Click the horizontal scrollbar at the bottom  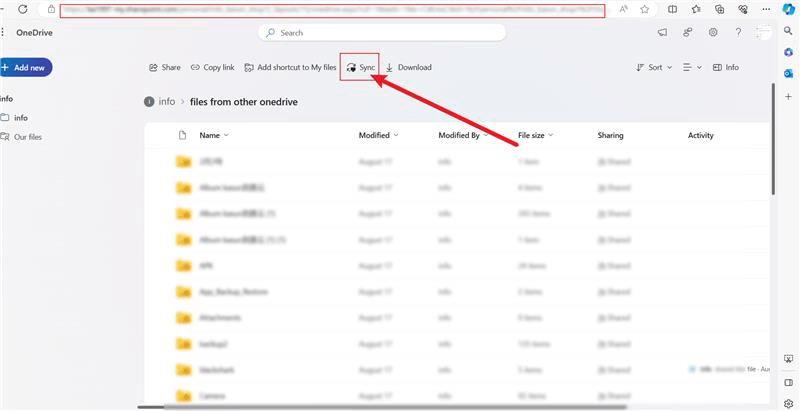(x=382, y=407)
